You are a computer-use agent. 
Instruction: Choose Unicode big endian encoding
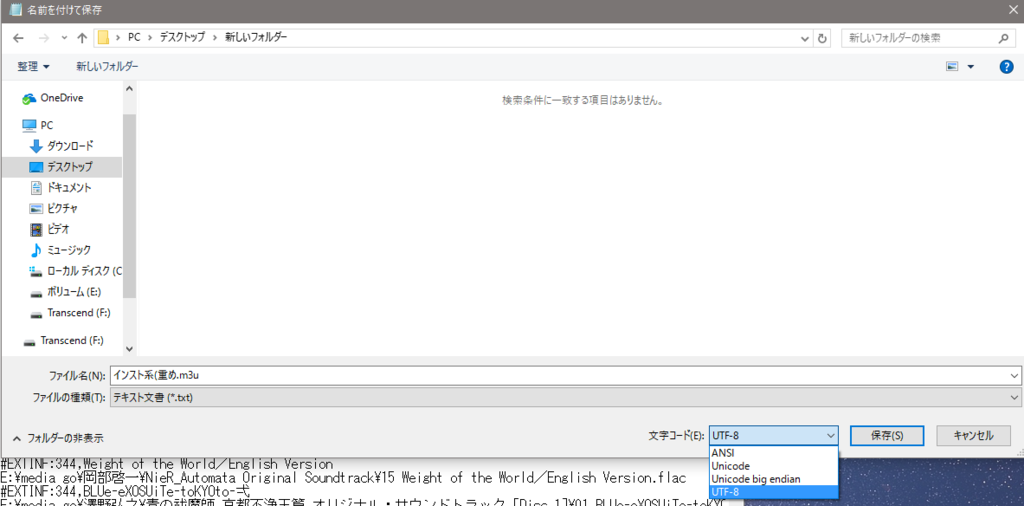[773, 479]
